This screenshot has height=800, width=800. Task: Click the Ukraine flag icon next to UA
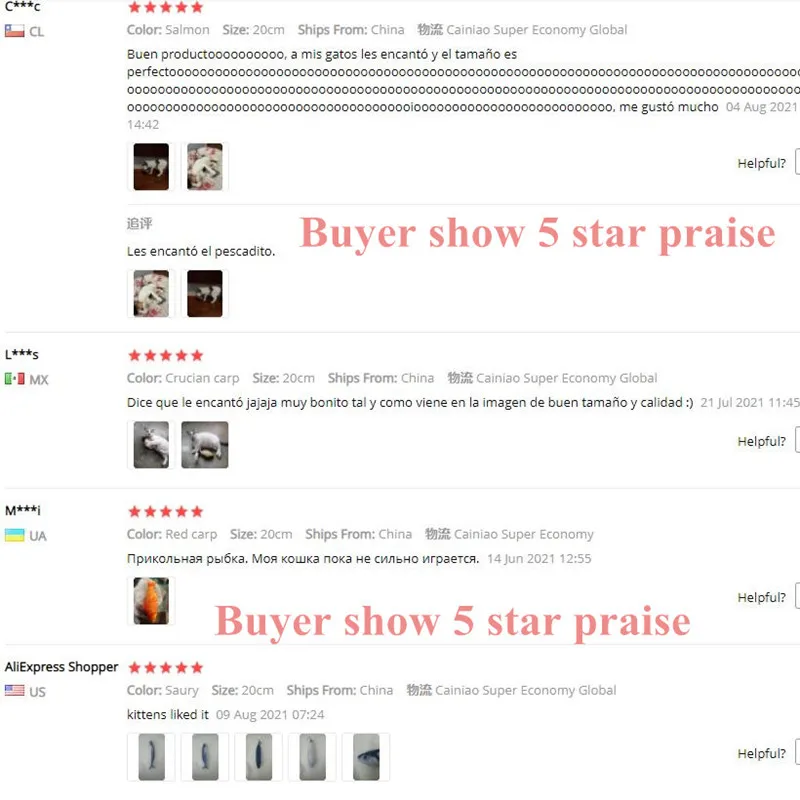pyautogui.click(x=14, y=535)
